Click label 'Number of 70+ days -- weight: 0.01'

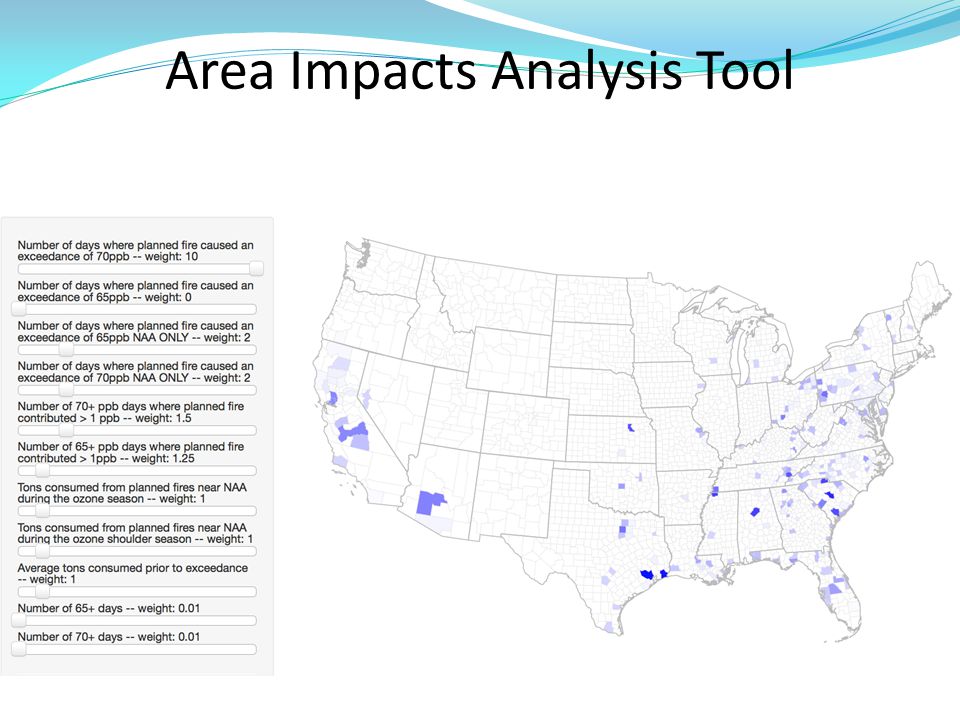click(x=109, y=637)
